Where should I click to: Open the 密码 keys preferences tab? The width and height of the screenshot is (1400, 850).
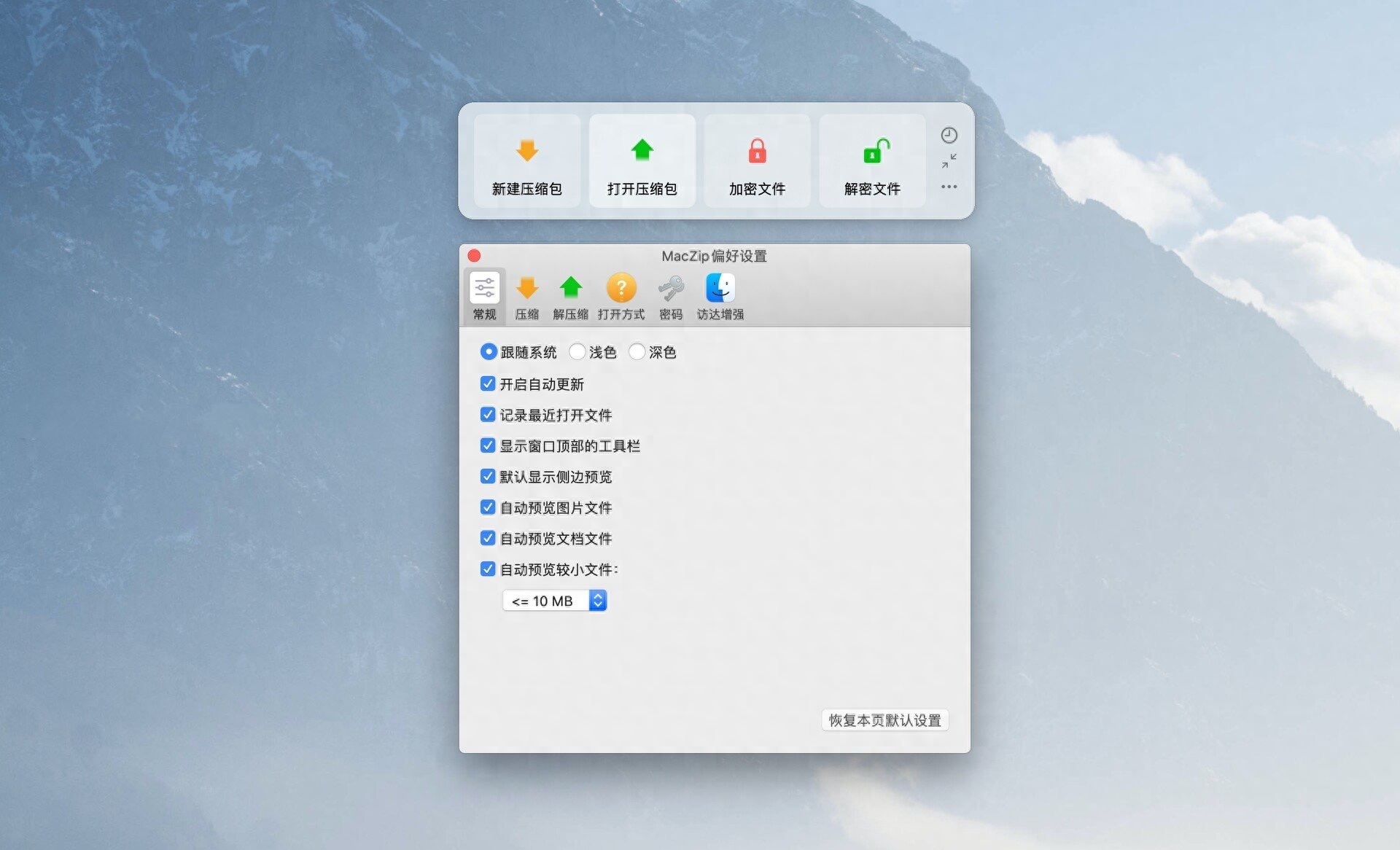point(671,297)
